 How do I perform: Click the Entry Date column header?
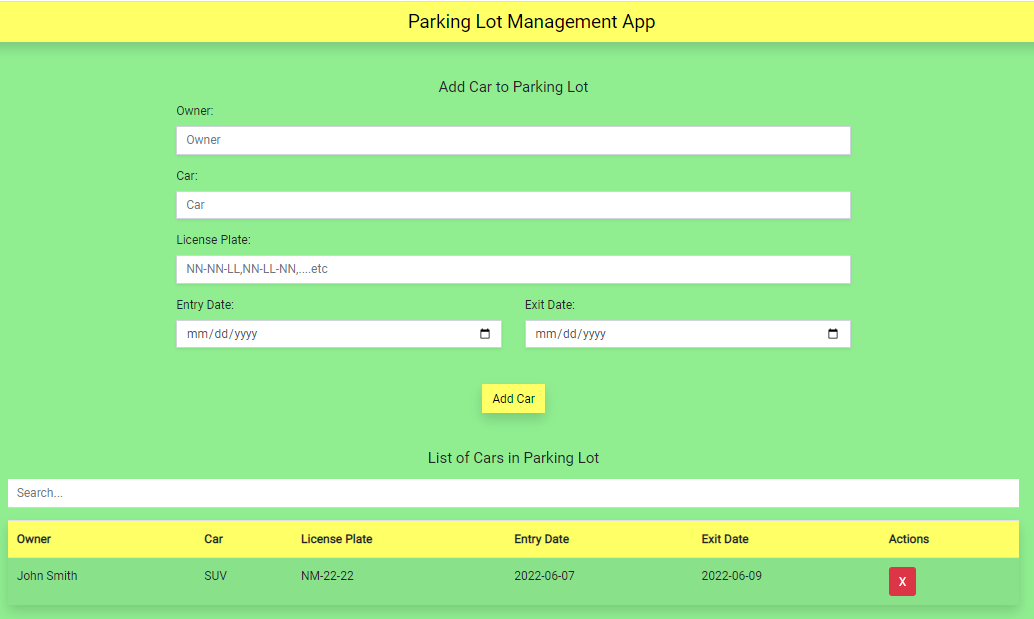541,539
